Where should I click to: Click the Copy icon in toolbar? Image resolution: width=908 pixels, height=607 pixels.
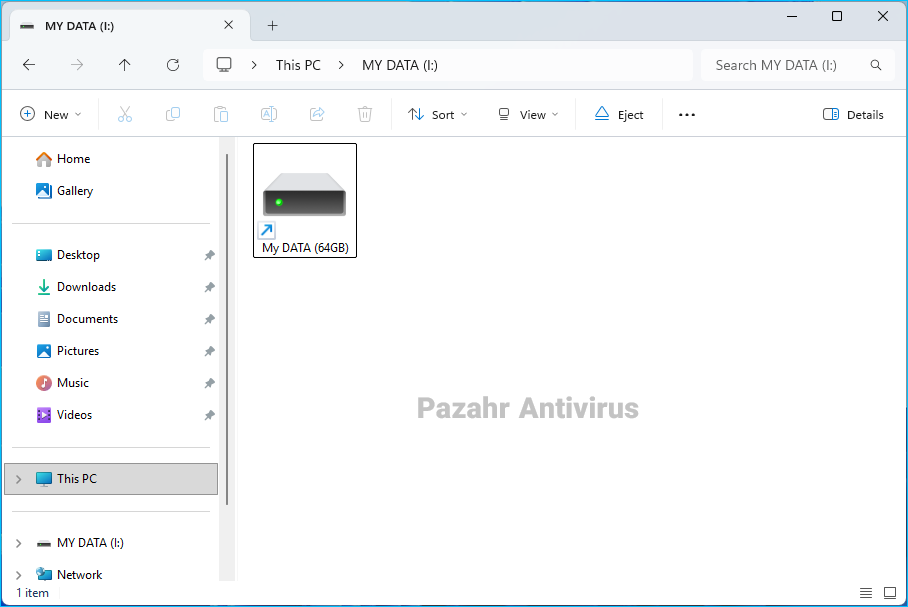click(173, 114)
